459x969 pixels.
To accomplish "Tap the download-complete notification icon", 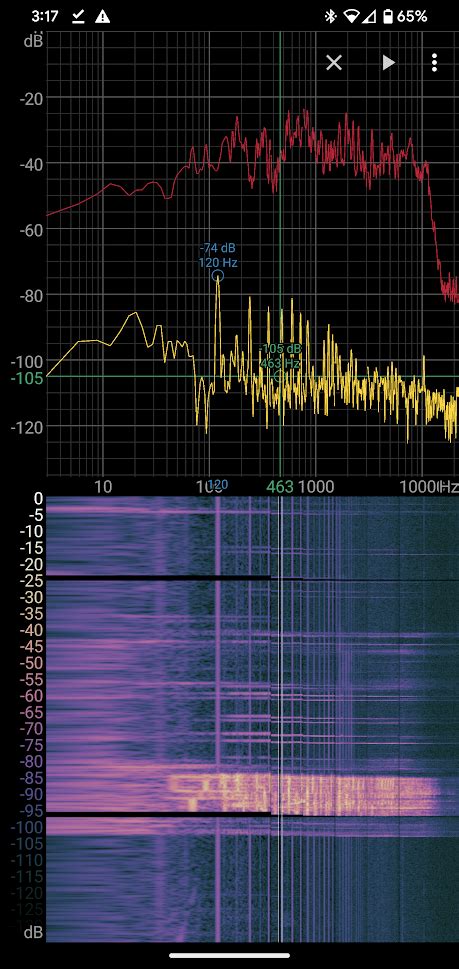I will (x=78, y=17).
